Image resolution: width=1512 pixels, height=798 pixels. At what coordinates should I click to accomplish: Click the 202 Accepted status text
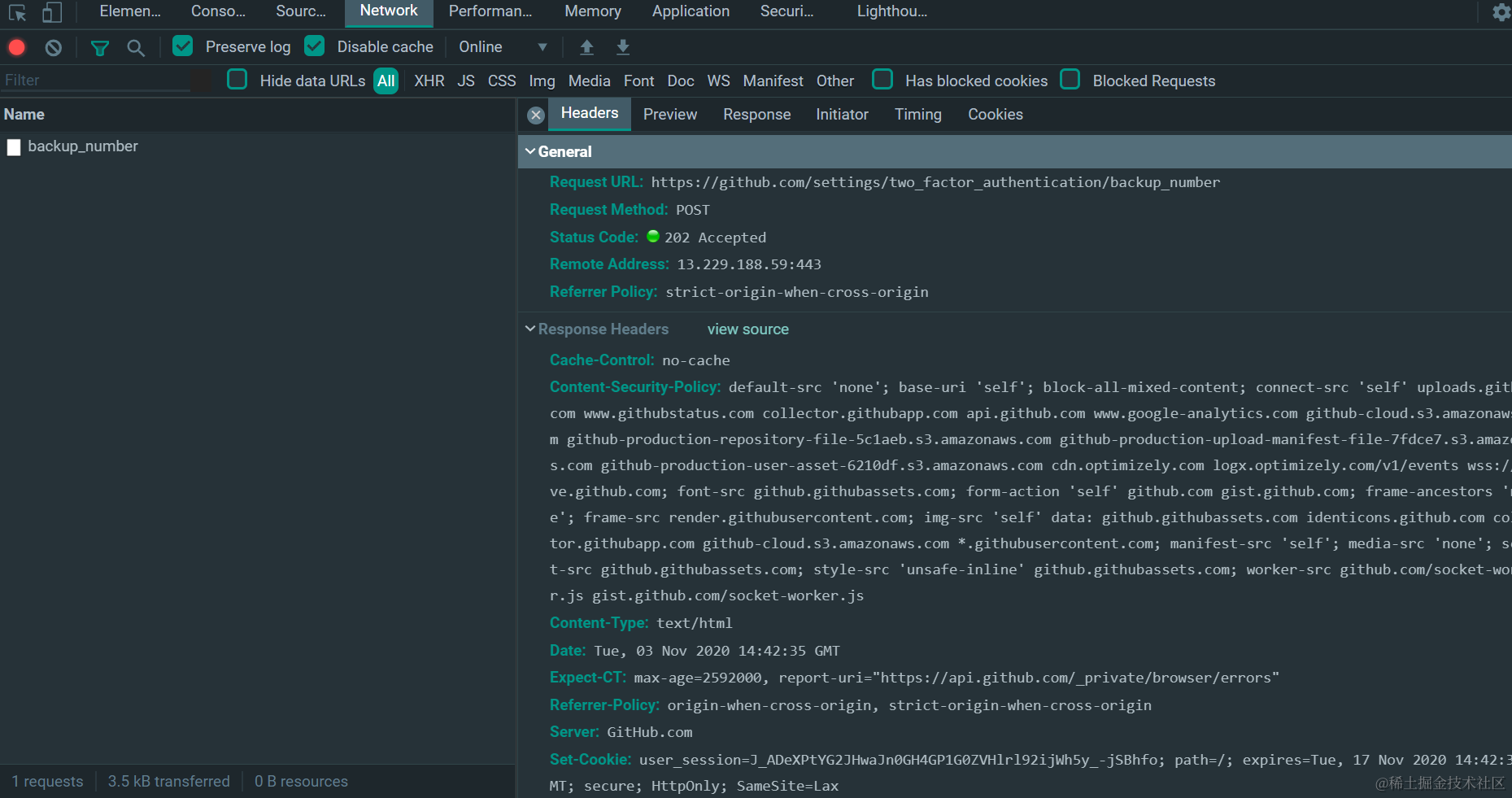pyautogui.click(x=715, y=238)
